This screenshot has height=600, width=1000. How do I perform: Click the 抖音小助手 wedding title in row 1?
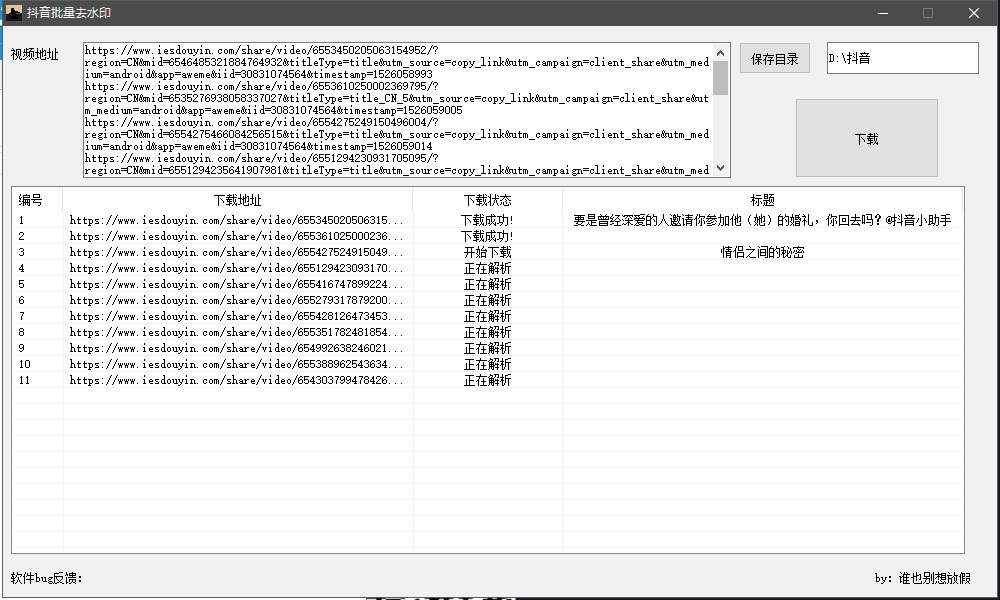[762, 220]
